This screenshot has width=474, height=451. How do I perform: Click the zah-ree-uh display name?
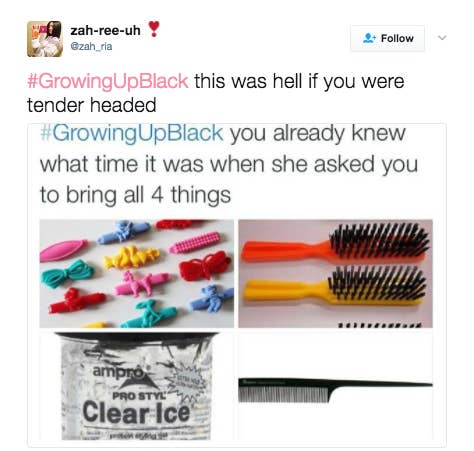(105, 31)
